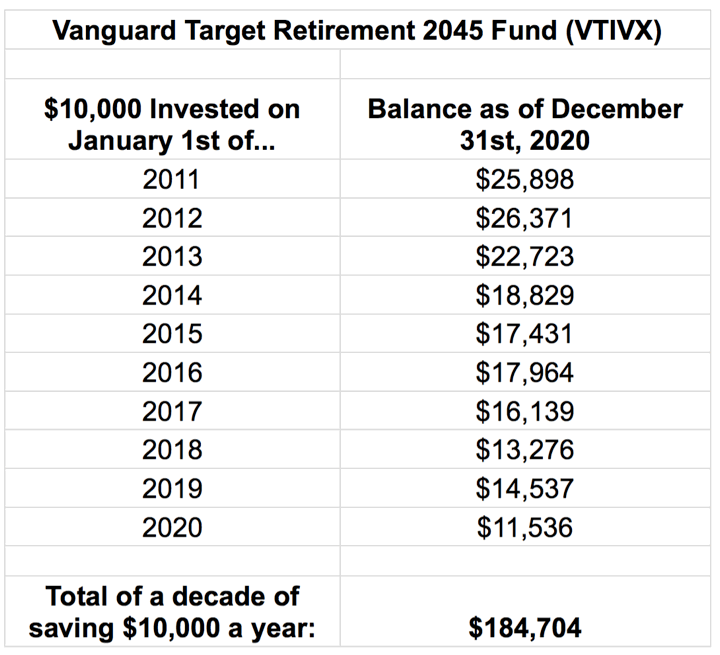Select the '$10,000 Invested on January 1st' header
720x655 pixels.
pos(172,124)
